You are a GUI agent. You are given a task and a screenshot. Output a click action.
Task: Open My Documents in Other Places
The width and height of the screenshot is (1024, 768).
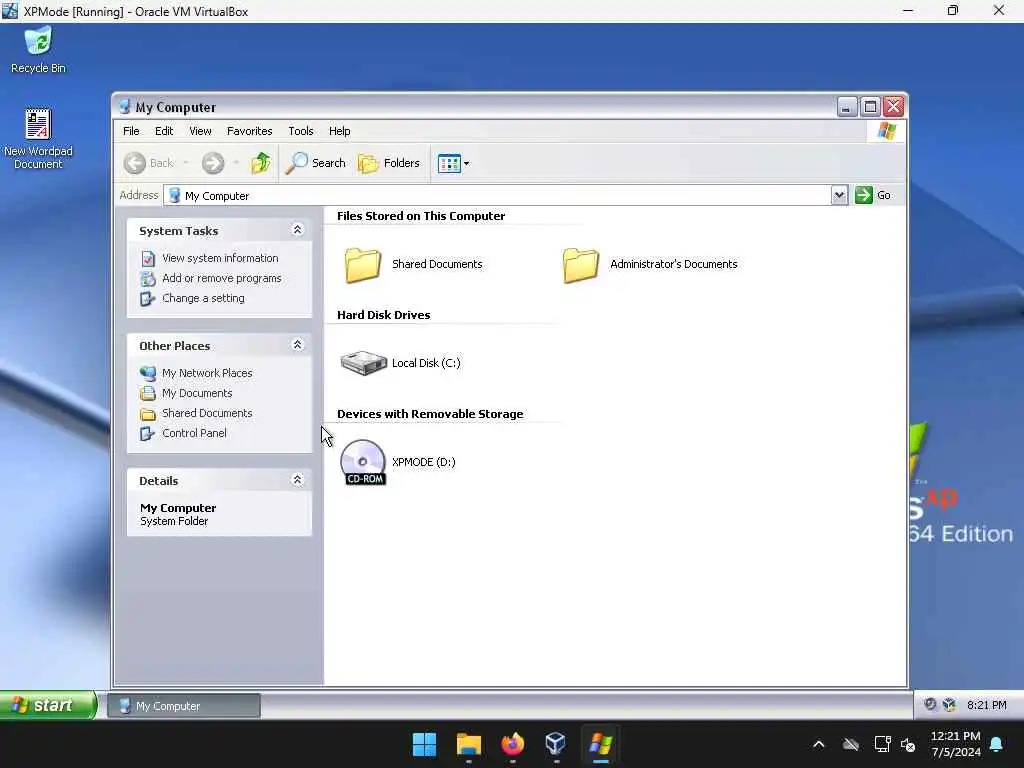point(197,393)
